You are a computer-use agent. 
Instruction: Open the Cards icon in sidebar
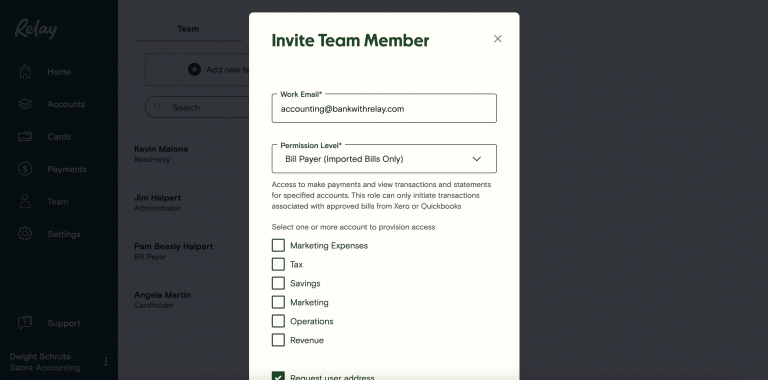tap(25, 137)
